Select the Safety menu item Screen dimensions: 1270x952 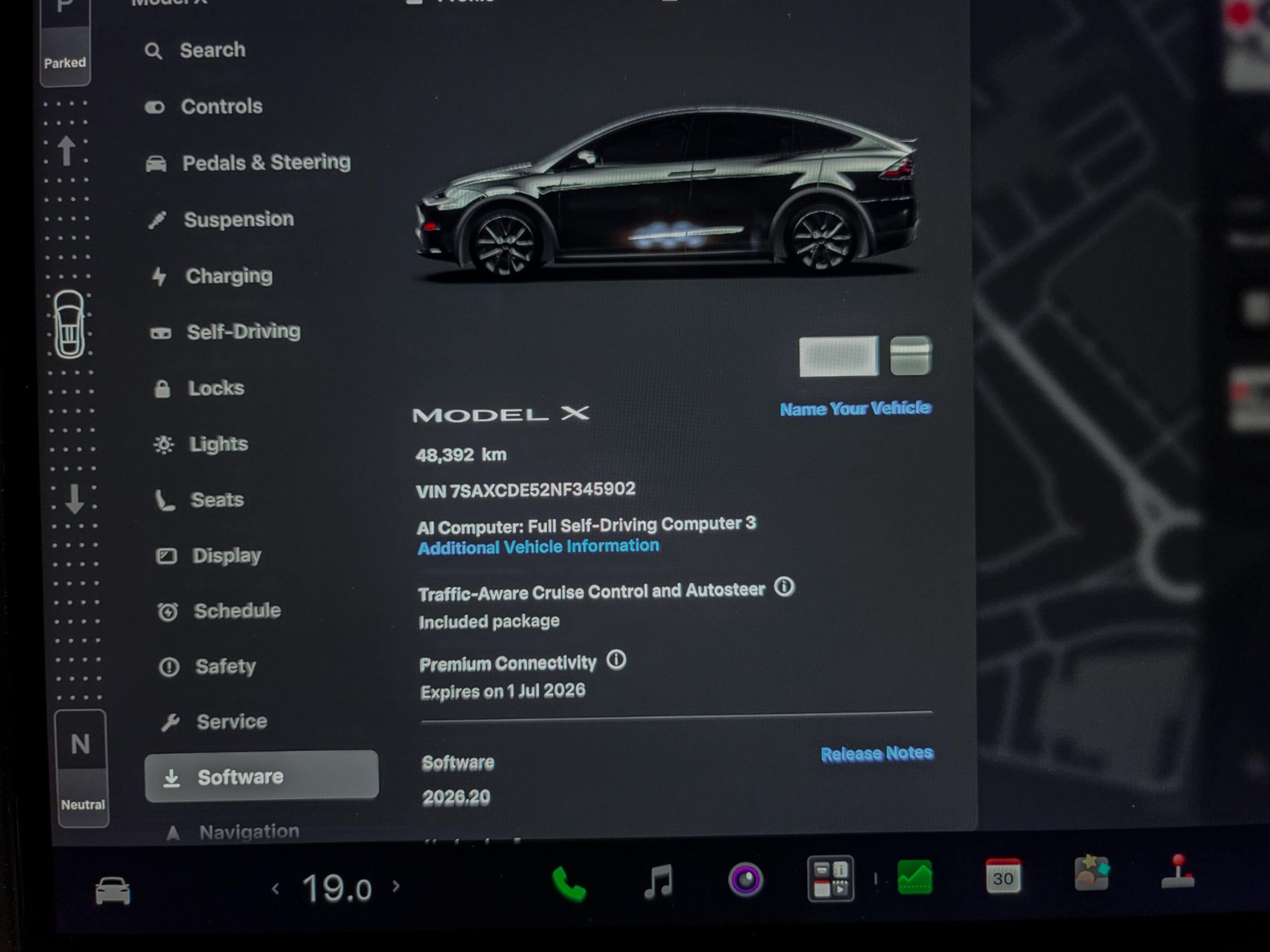(x=207, y=667)
